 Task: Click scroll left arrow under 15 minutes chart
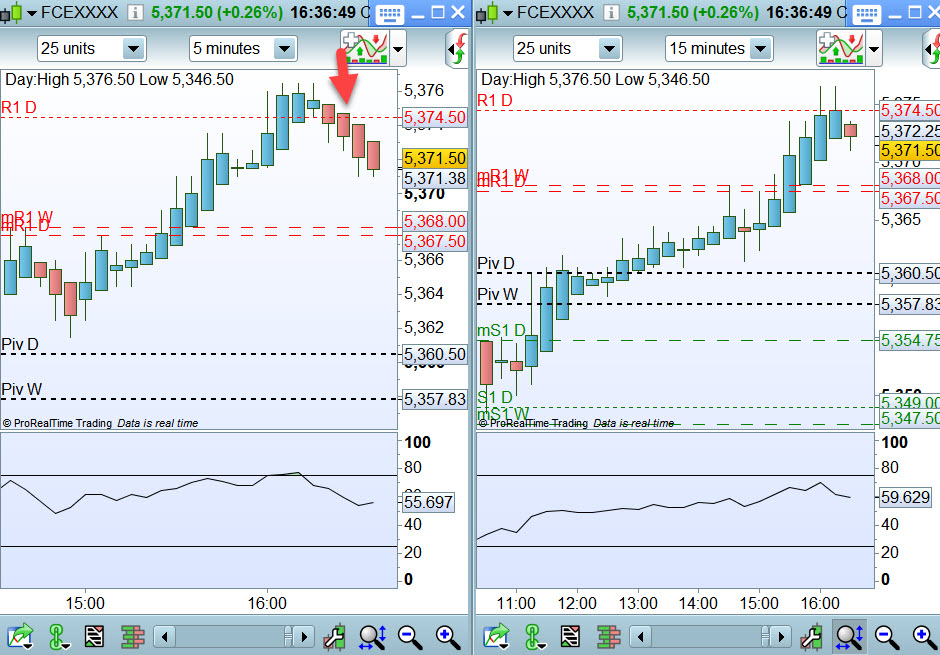click(x=640, y=636)
